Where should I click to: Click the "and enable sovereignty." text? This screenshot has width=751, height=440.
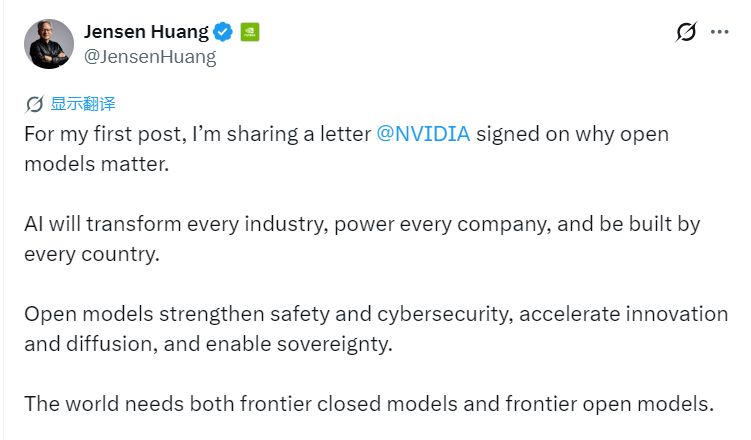click(x=278, y=344)
